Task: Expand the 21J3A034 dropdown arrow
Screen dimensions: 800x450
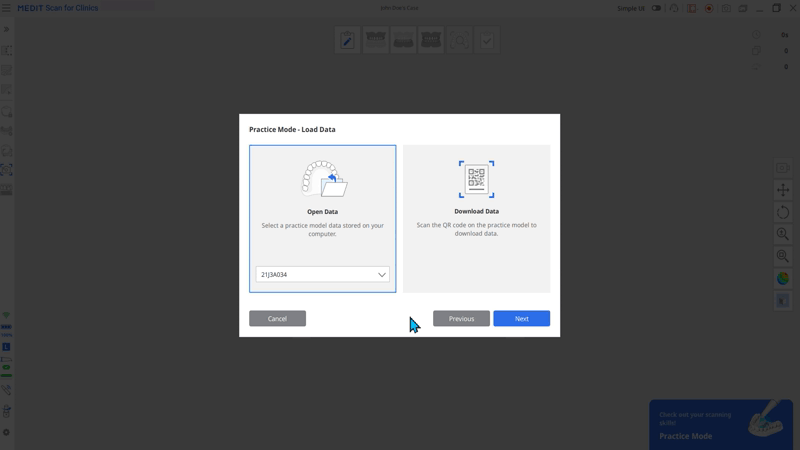Action: [x=382, y=274]
